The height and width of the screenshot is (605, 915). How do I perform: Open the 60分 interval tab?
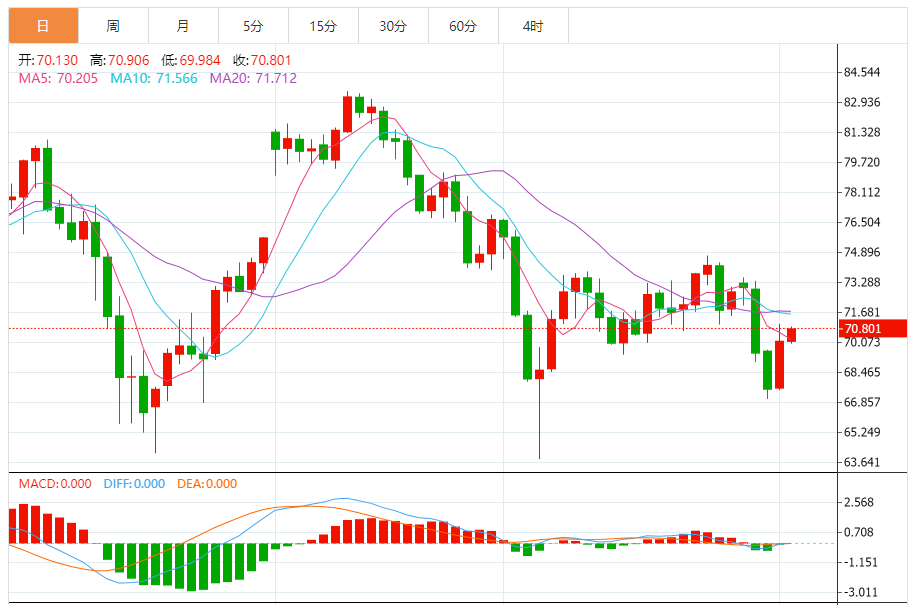coord(463,26)
